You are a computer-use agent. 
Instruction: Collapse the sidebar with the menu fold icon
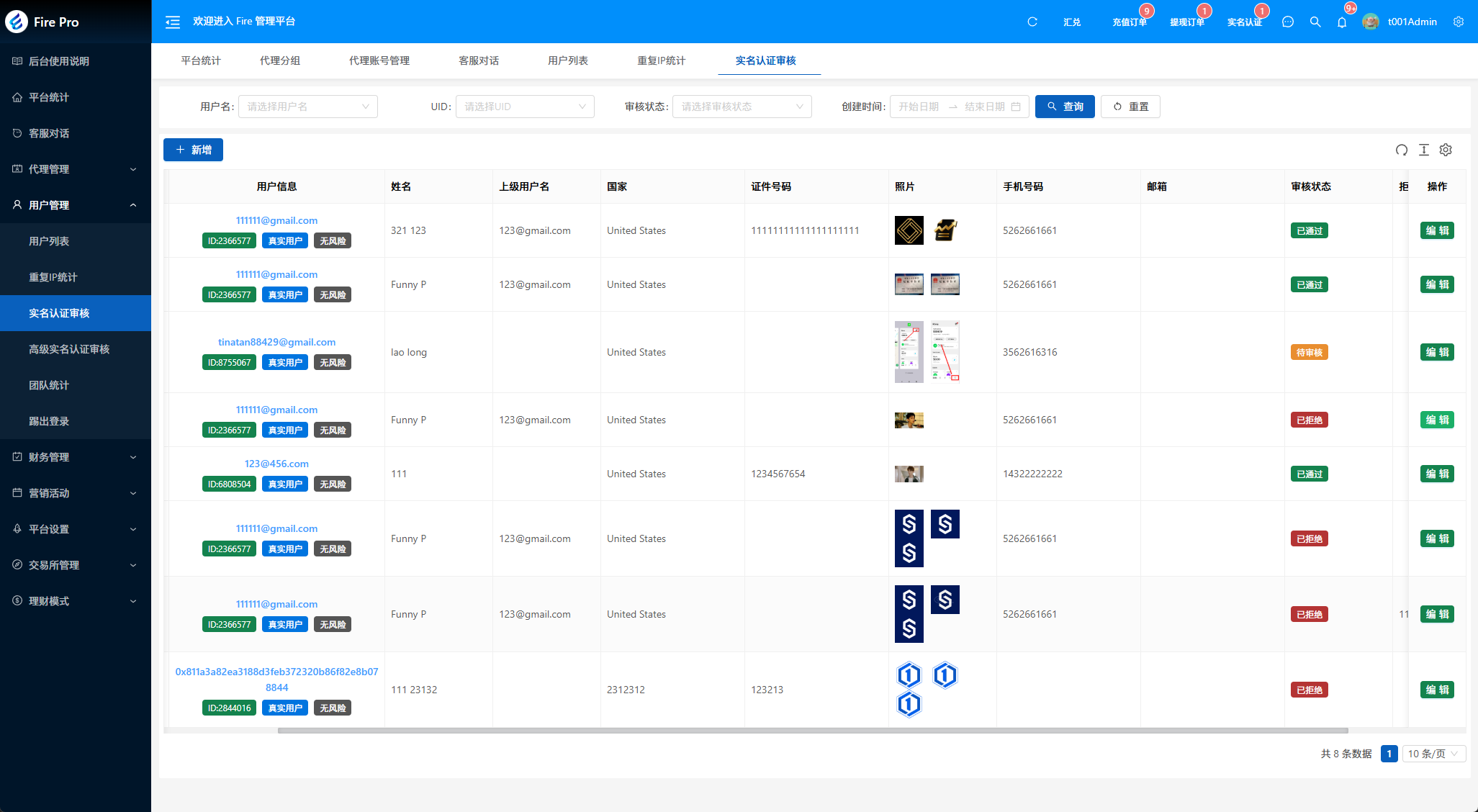(173, 22)
